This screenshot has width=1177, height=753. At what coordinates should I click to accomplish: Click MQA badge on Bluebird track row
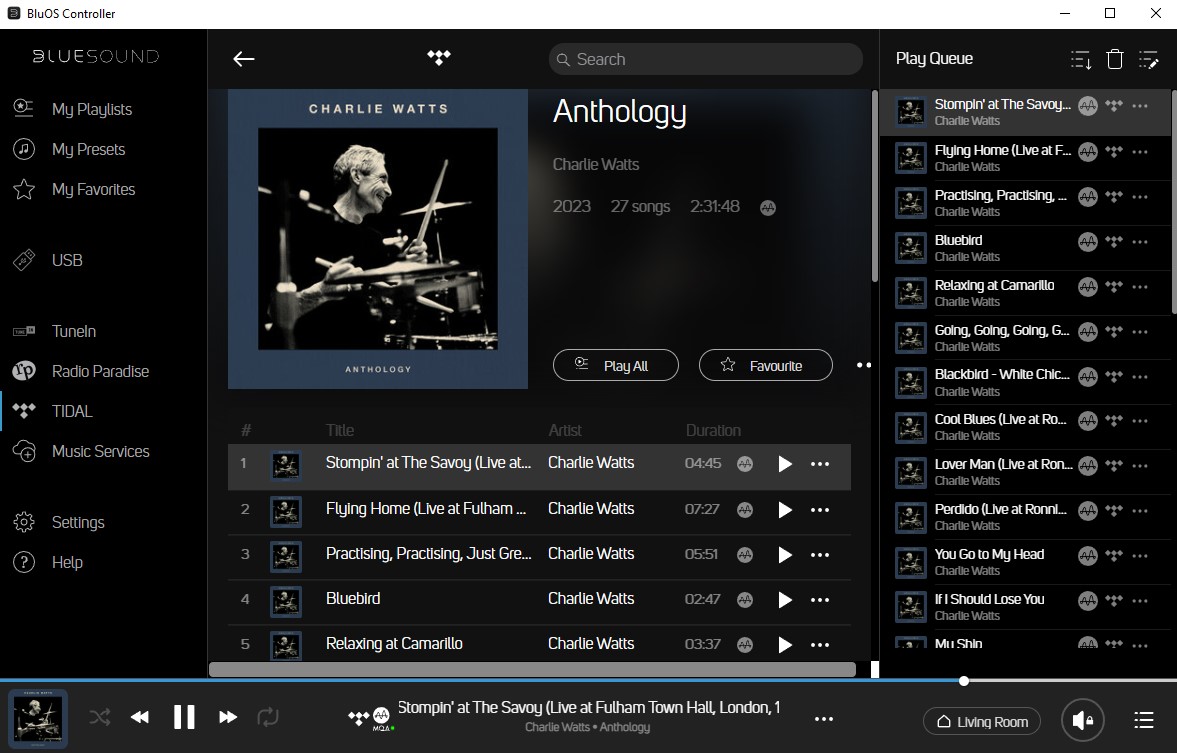point(745,600)
